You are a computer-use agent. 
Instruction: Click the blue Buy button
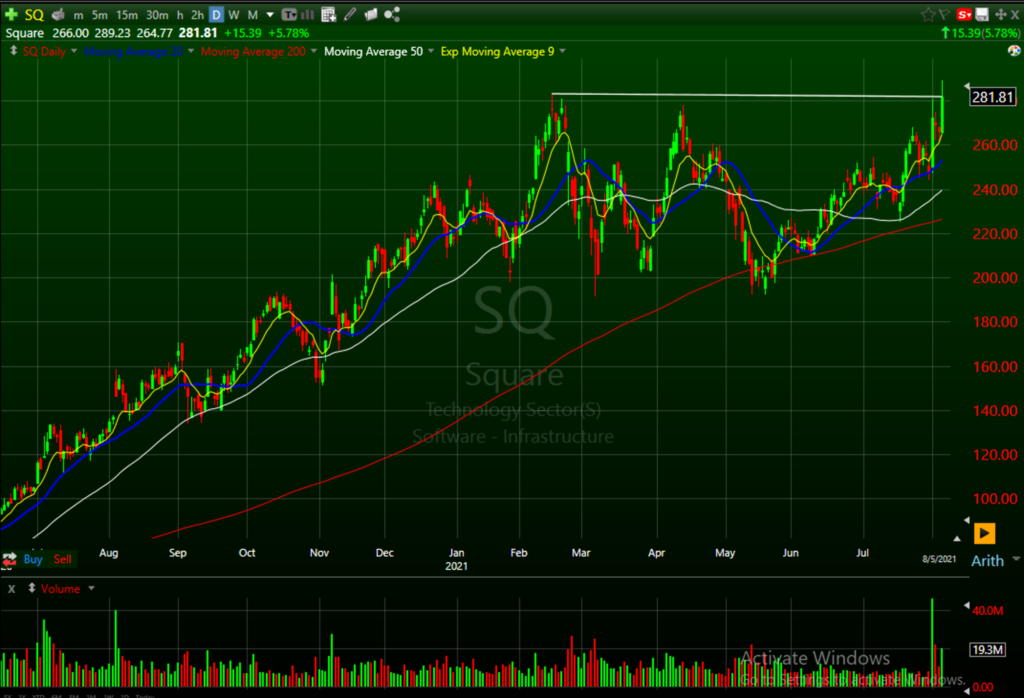click(33, 559)
